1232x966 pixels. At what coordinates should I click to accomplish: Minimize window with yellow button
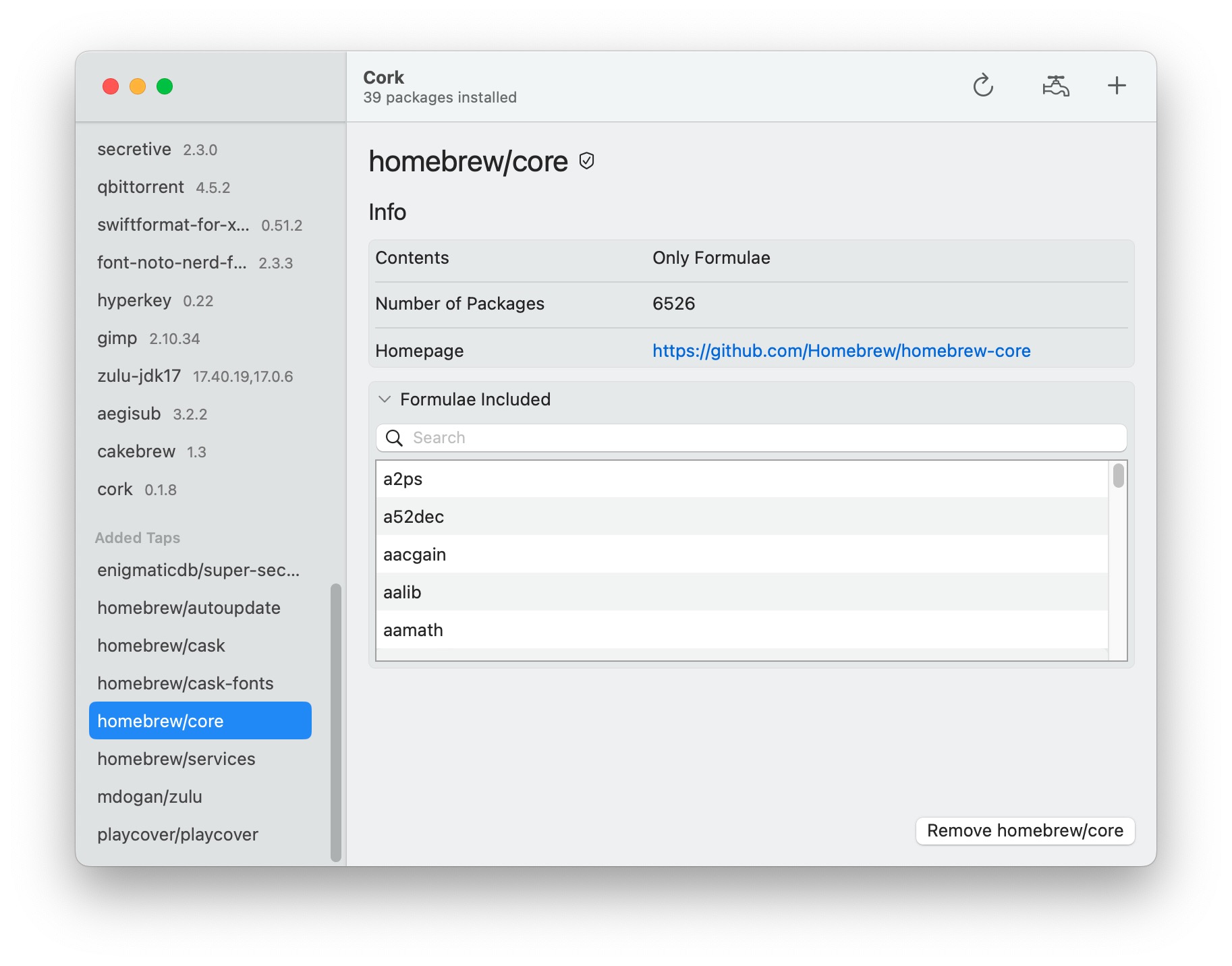pos(138,86)
